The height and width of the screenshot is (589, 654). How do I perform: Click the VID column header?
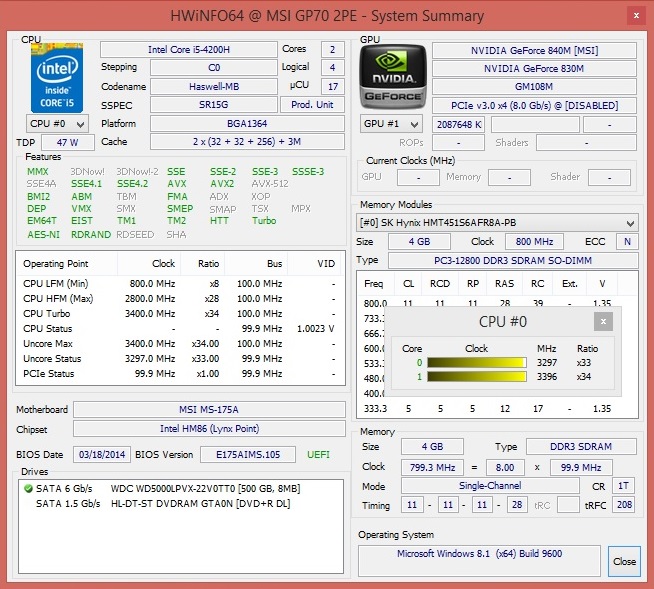point(315,264)
